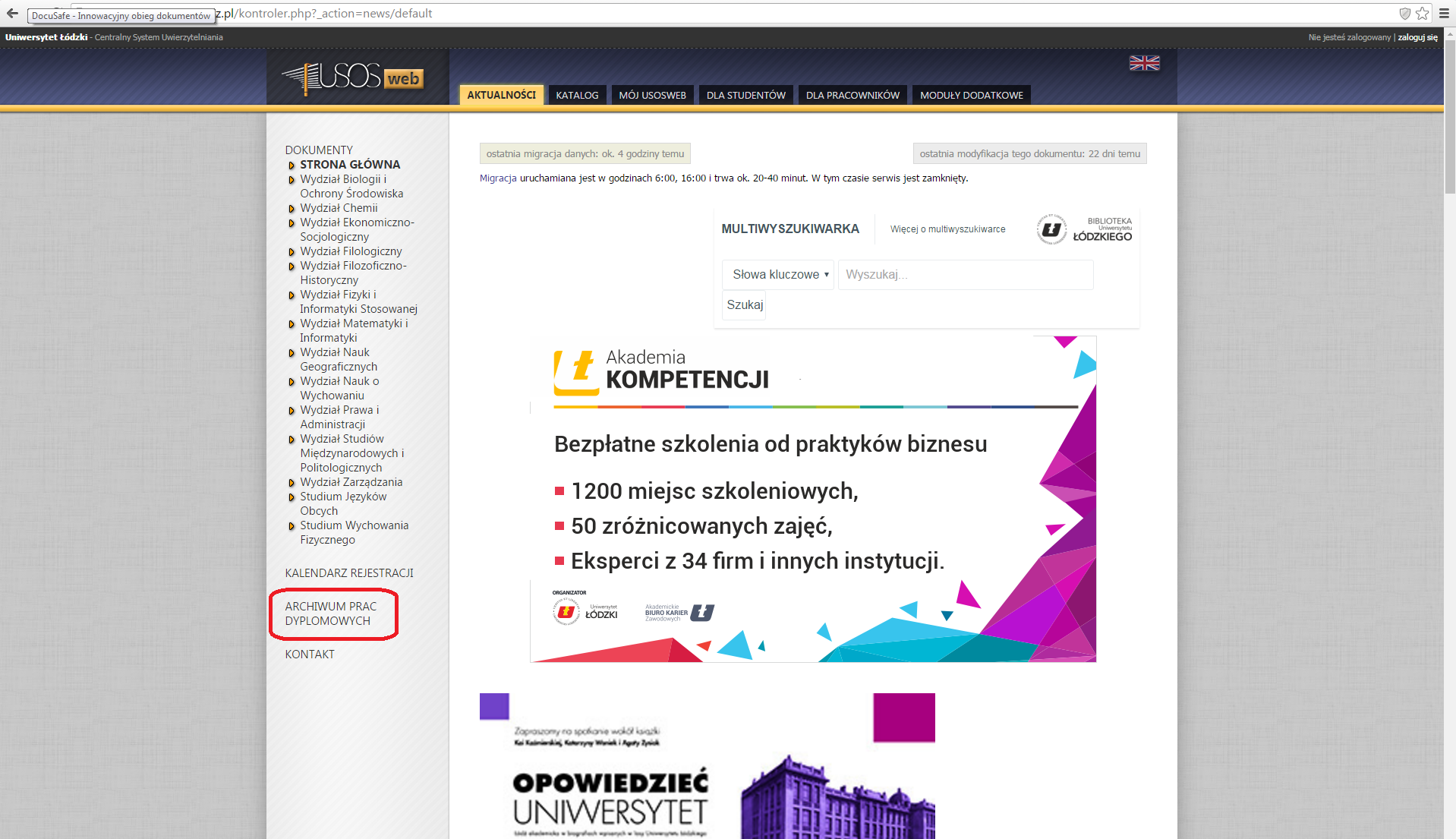Switch language via the UK flag

pos(1144,63)
